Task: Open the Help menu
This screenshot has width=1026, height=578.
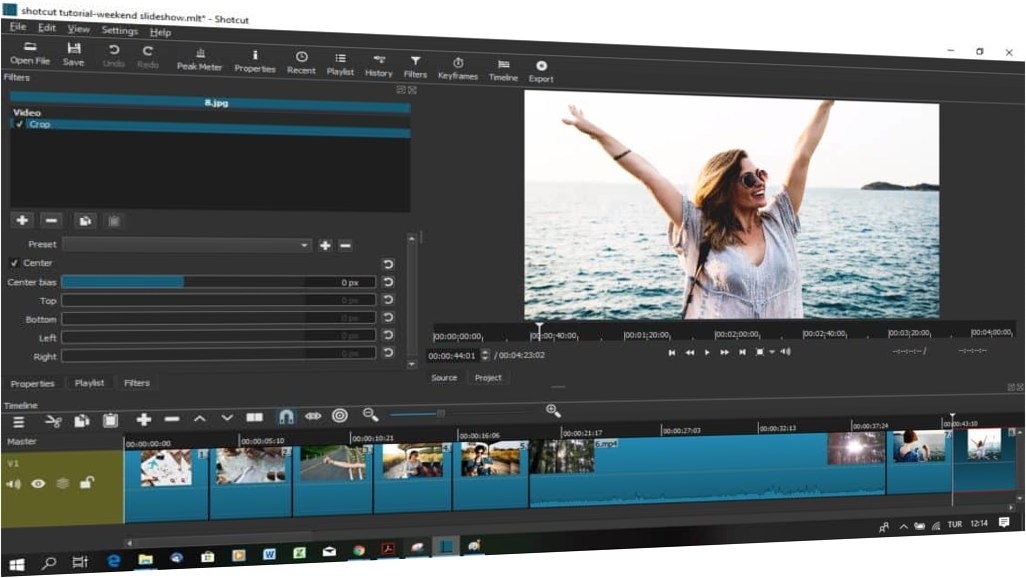Action: pos(160,32)
